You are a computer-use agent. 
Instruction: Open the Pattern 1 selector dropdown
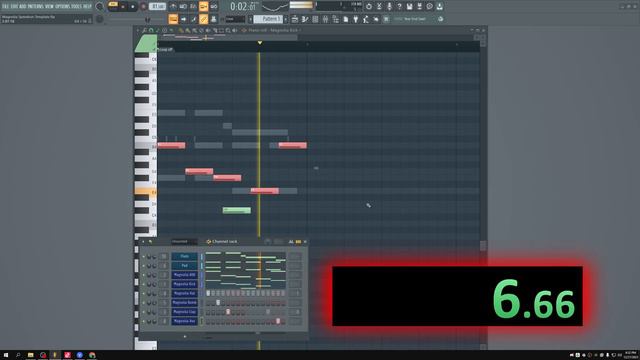tap(268, 19)
